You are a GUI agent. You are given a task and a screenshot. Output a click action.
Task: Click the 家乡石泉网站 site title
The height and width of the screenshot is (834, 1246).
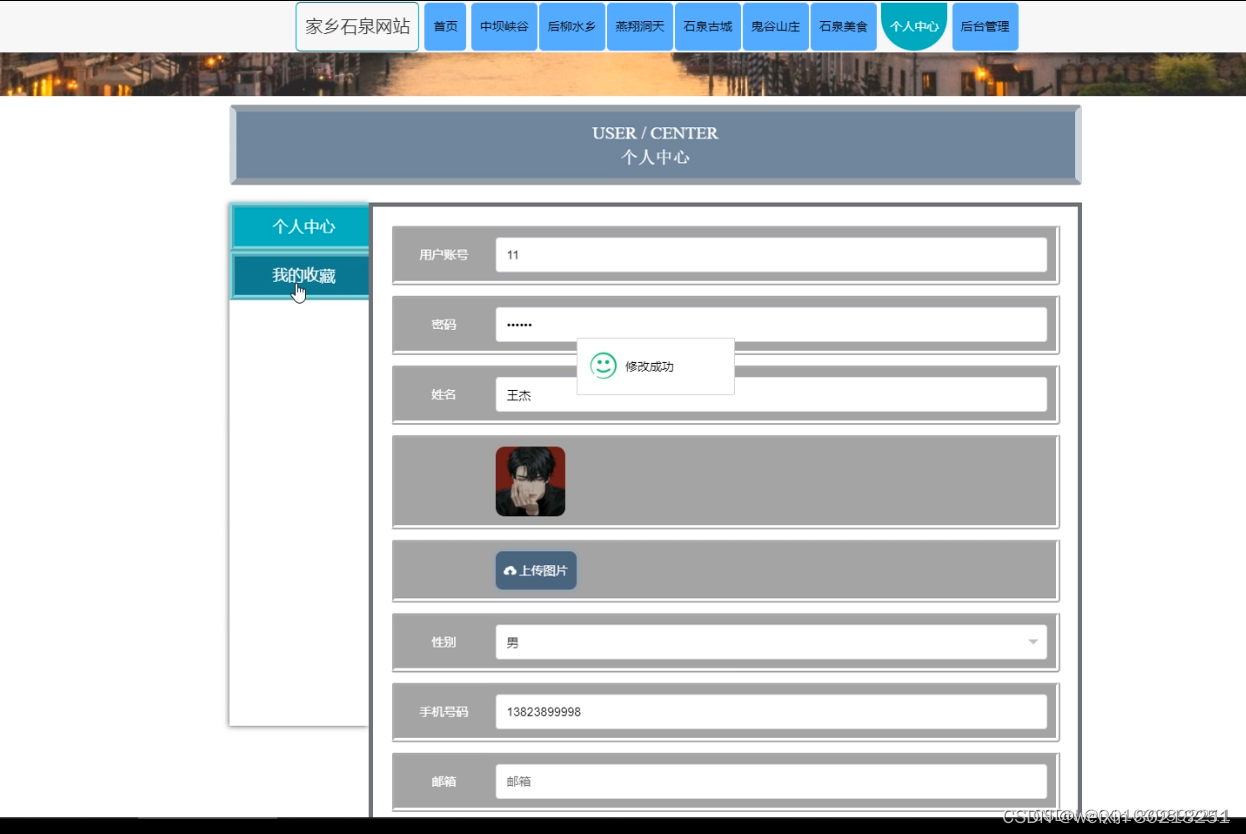(356, 27)
